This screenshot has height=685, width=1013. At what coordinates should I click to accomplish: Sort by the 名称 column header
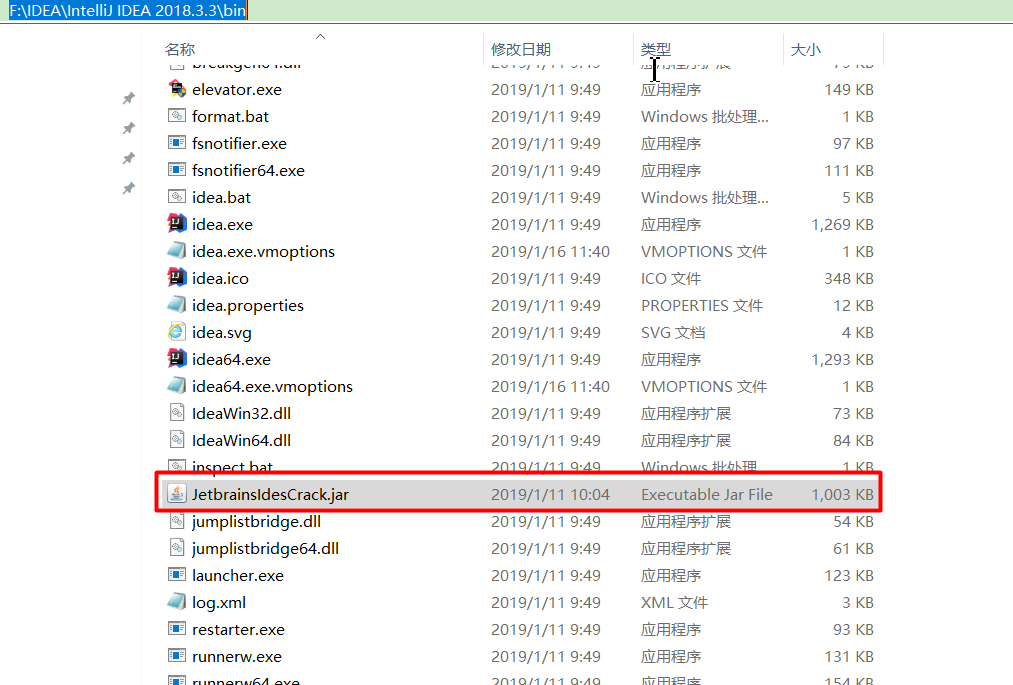click(180, 49)
